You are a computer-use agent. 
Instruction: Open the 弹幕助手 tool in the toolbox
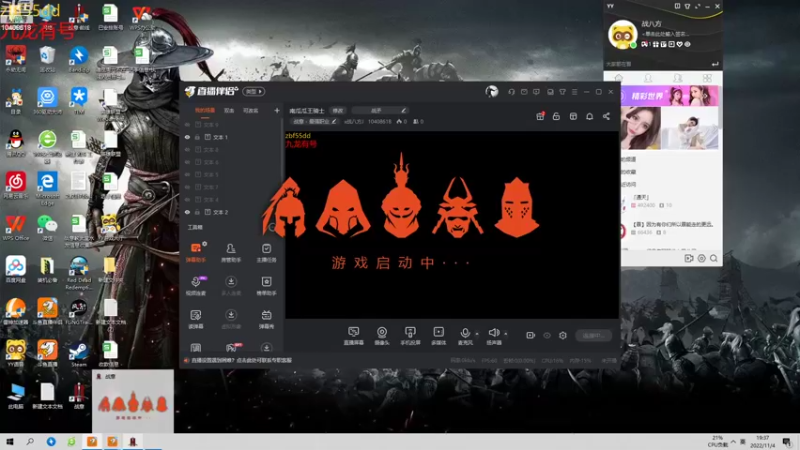[196, 252]
